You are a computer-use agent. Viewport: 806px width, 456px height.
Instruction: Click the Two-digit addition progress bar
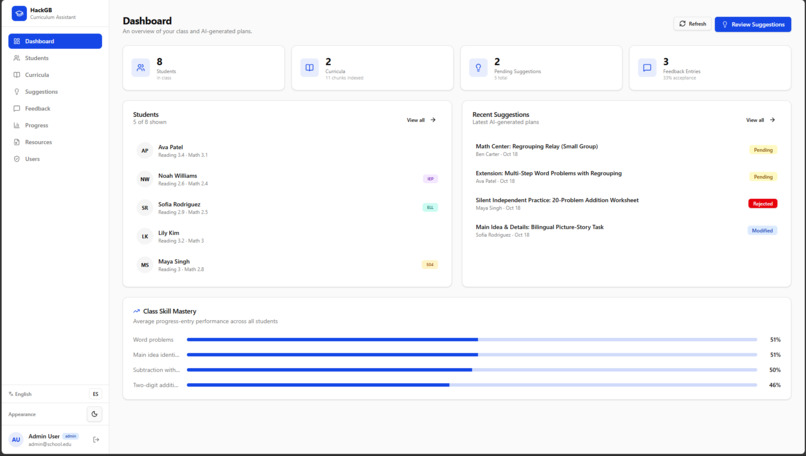472,385
